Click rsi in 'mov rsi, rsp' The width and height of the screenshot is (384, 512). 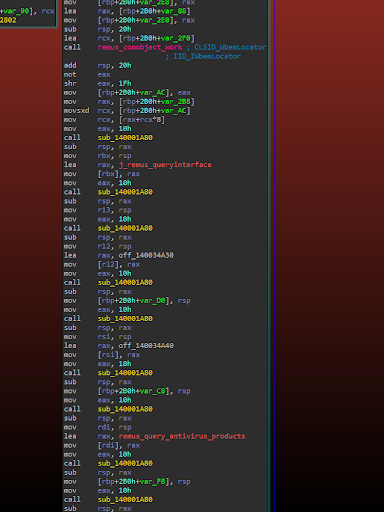[x=104, y=337]
